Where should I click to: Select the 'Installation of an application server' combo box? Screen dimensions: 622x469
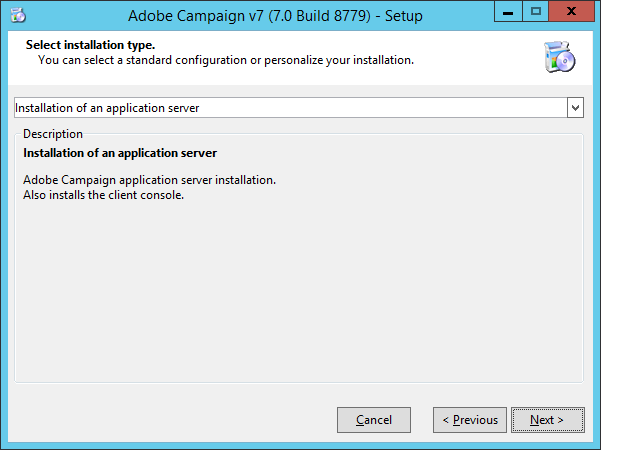pos(299,108)
